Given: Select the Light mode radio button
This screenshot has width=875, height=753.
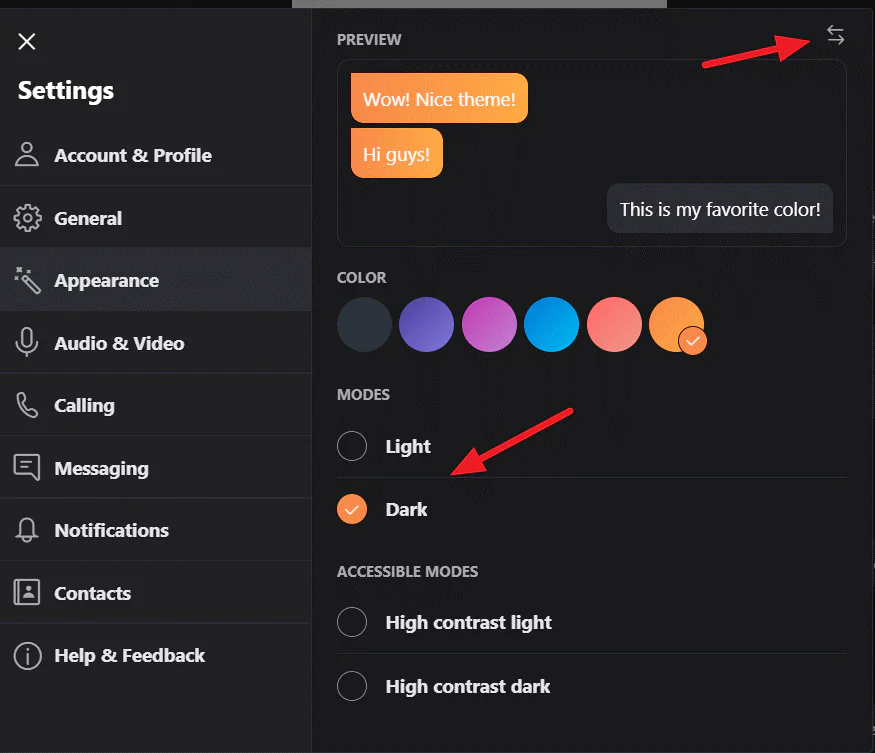Looking at the screenshot, I should pos(352,446).
